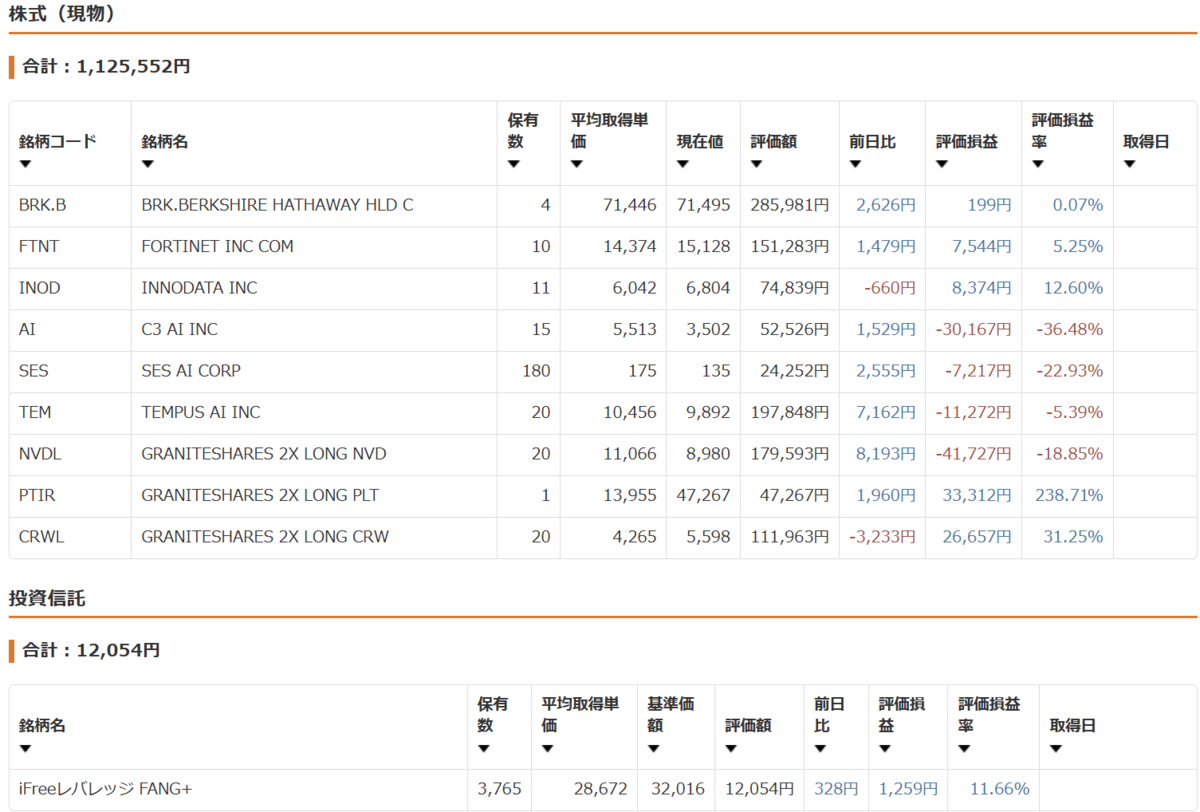The height and width of the screenshot is (812, 1200).
Task: Click SES holdings count 180
Action: pyautogui.click(x=536, y=371)
